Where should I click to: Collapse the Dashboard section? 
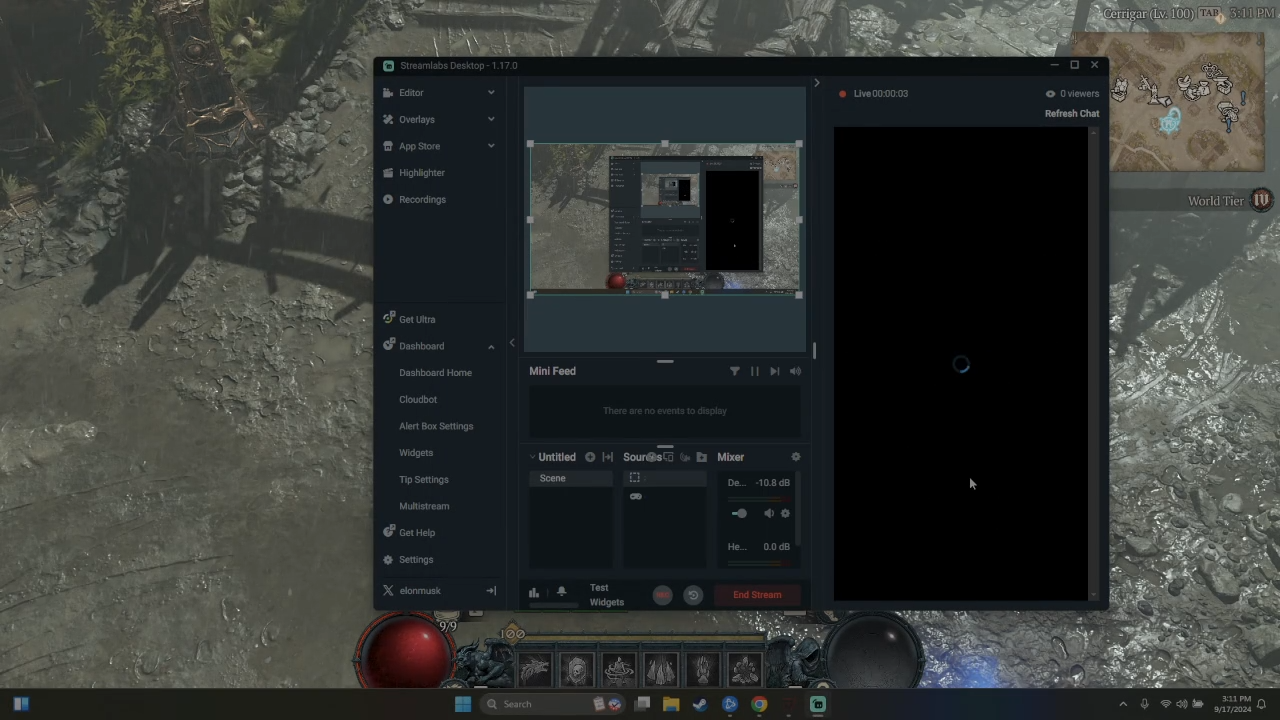tap(491, 346)
